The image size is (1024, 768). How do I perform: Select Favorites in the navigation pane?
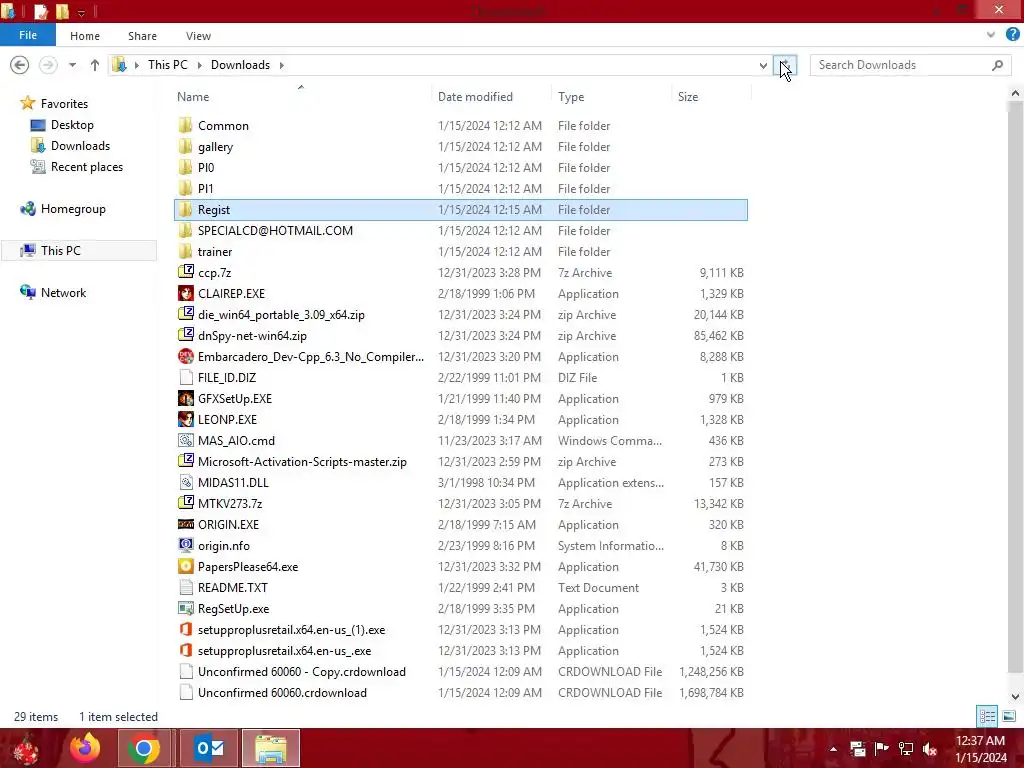tap(64, 103)
